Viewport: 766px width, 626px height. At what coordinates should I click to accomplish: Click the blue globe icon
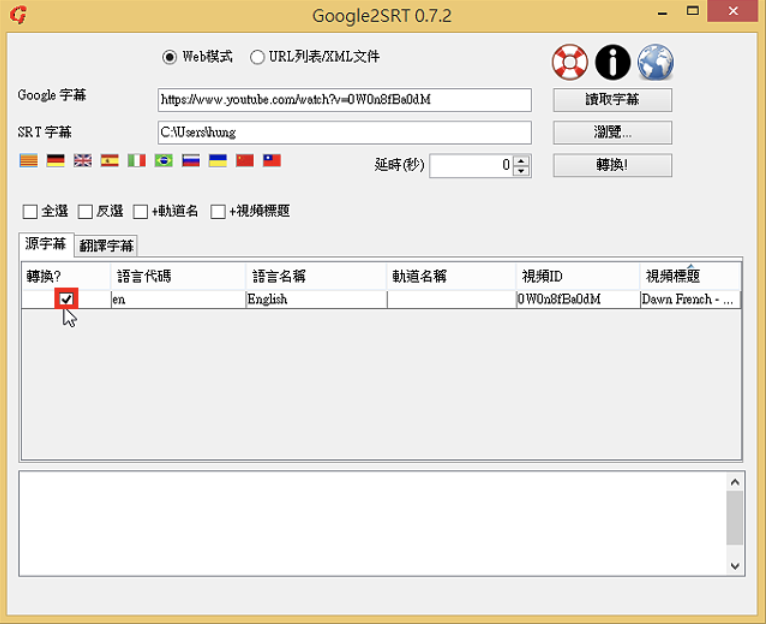[x=656, y=62]
